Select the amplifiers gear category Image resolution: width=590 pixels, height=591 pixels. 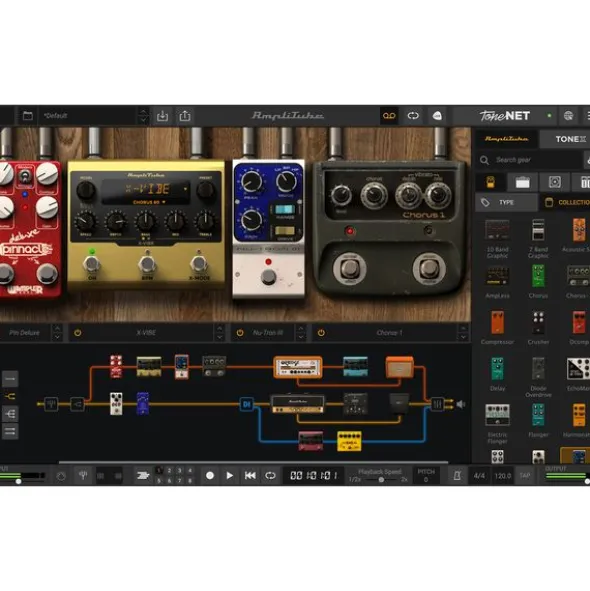click(x=523, y=182)
